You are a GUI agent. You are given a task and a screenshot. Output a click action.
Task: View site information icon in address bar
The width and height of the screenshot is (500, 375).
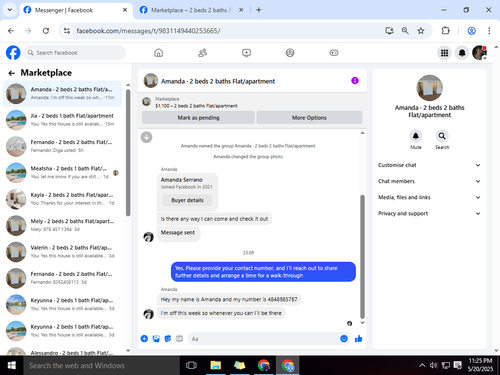67,31
